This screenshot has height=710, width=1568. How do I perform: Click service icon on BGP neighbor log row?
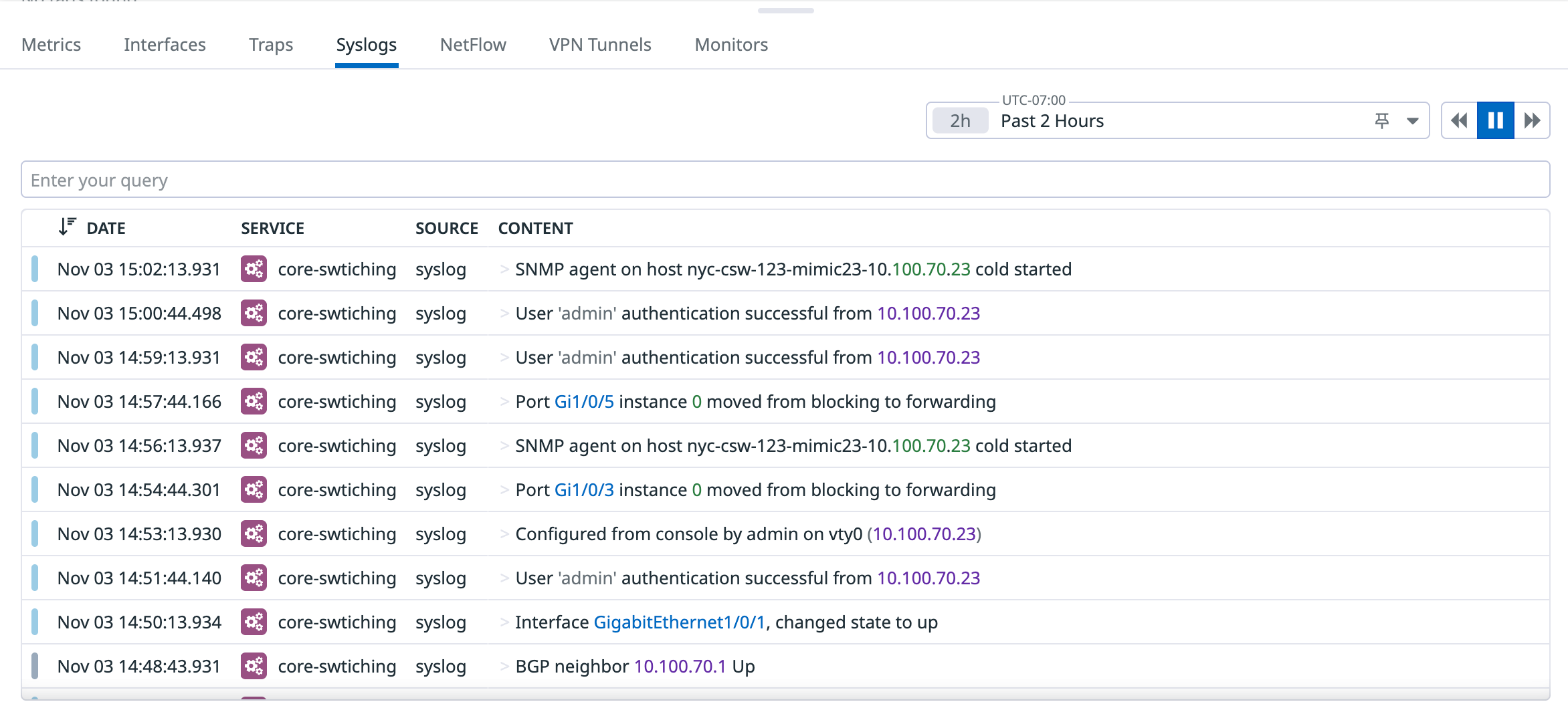(x=254, y=667)
